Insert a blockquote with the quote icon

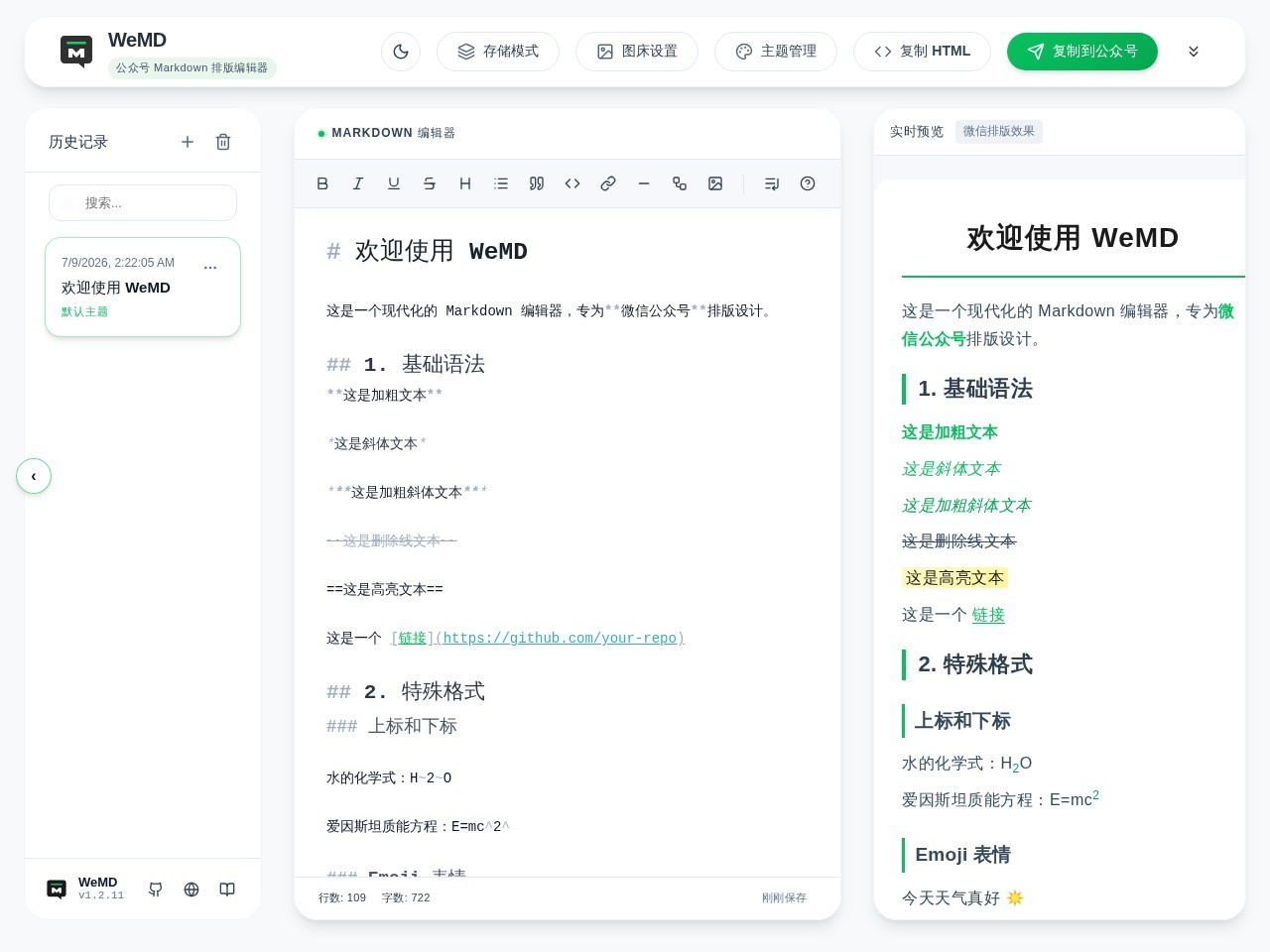click(537, 183)
